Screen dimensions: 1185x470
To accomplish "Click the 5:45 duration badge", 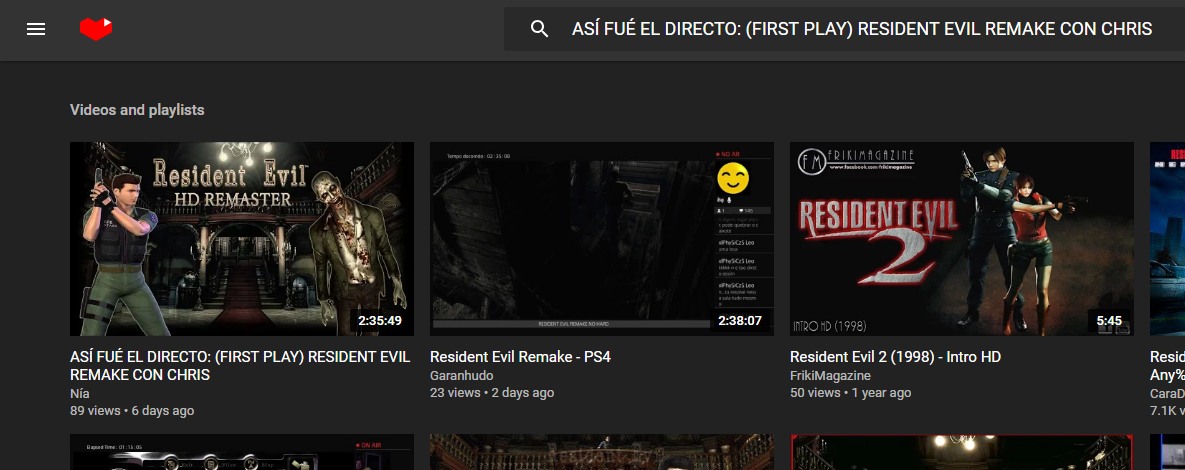I will pyautogui.click(x=1109, y=320).
